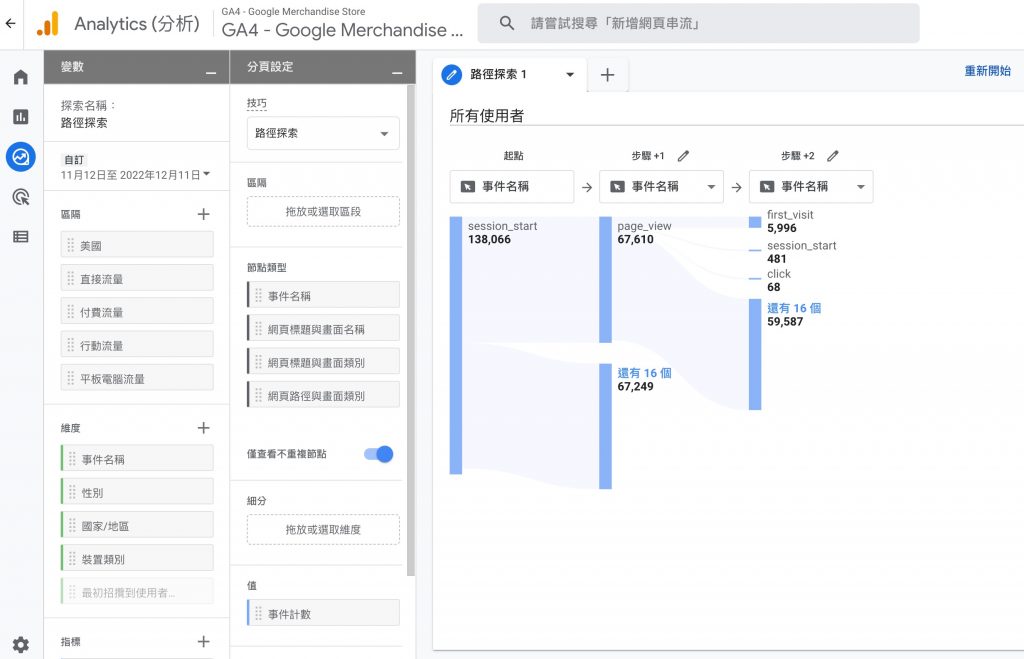Select the Explore icon in sidebar

click(x=20, y=157)
